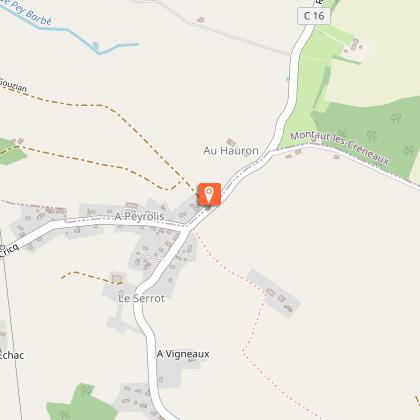This screenshot has height=420, width=420.
Task: Select the Au Hauron place label
Action: click(x=231, y=151)
